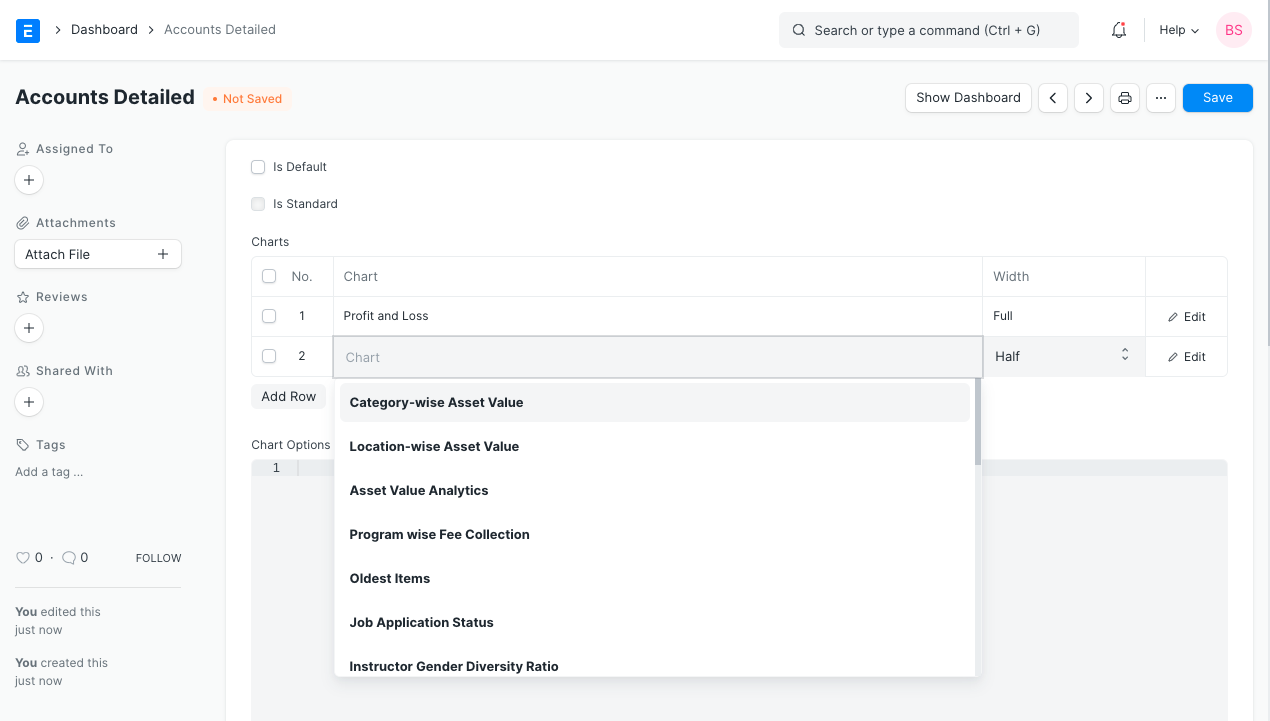Navigate to Dashboard in the breadcrumb
The height and width of the screenshot is (721, 1270).
[104, 29]
